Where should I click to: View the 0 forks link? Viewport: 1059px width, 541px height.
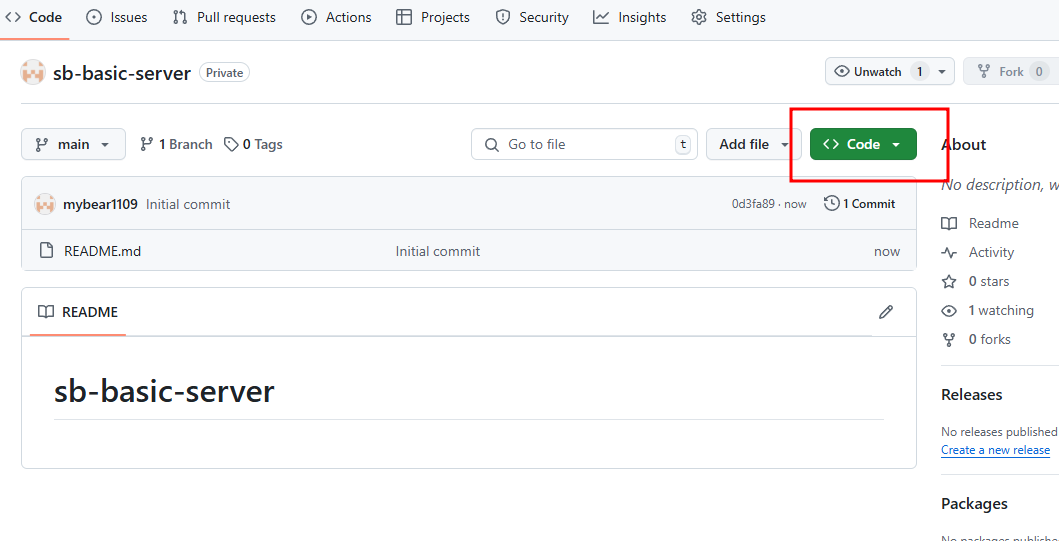[x=976, y=340]
